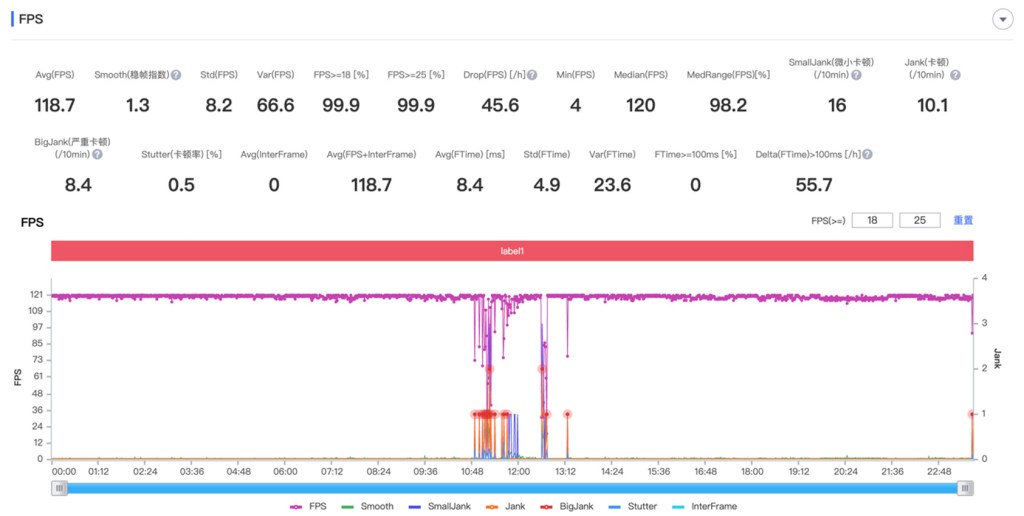Image resolution: width=1024 pixels, height=516 pixels.
Task: Select the red label1 segment bar
Action: pos(512,251)
